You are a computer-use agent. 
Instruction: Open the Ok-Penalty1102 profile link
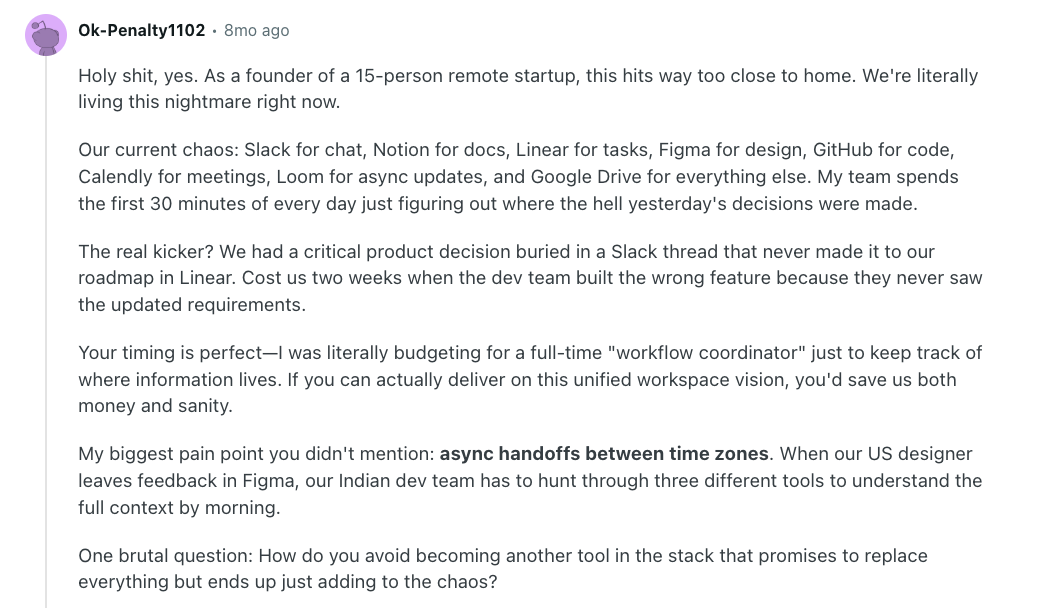tap(141, 31)
